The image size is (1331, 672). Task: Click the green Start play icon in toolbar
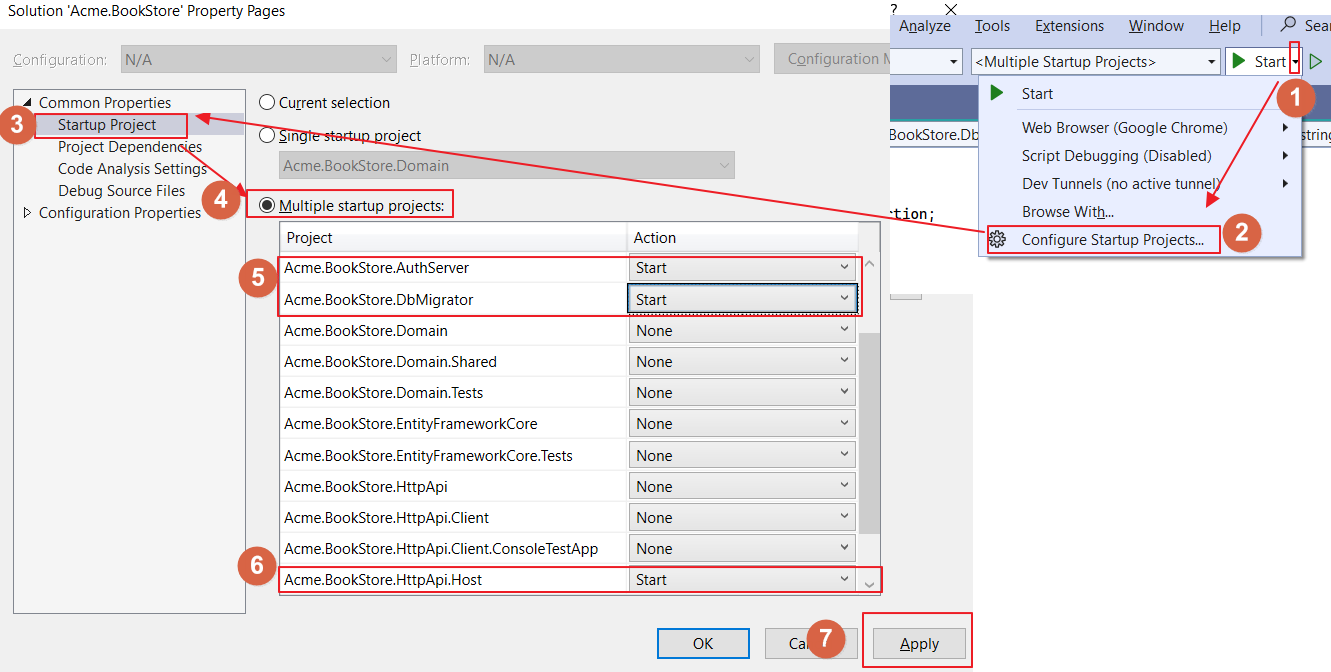pos(1240,61)
